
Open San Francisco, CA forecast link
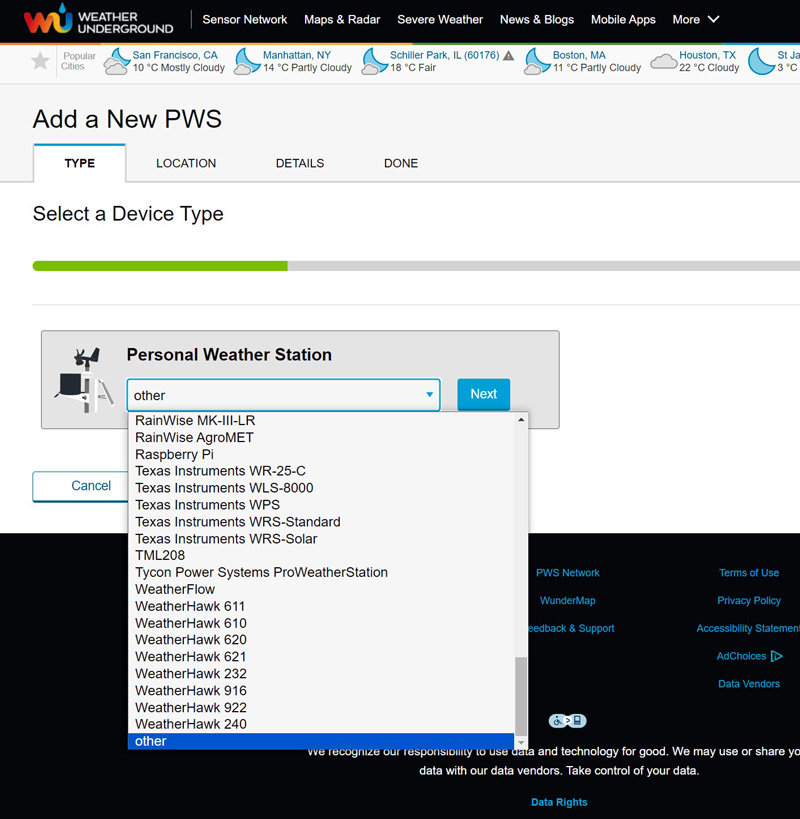pos(175,55)
